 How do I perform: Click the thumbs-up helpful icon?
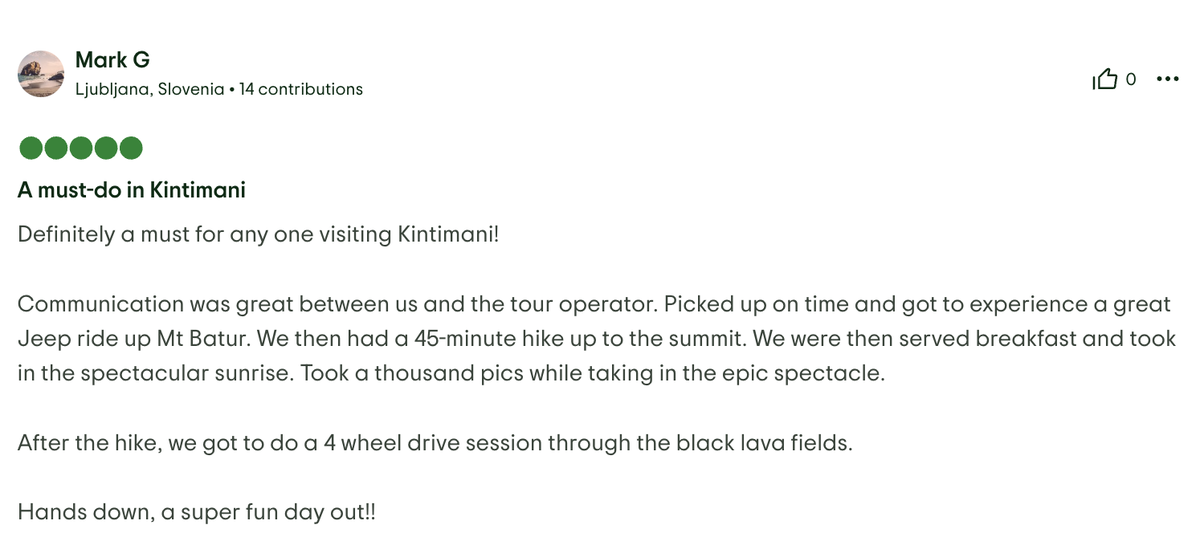(x=1105, y=79)
